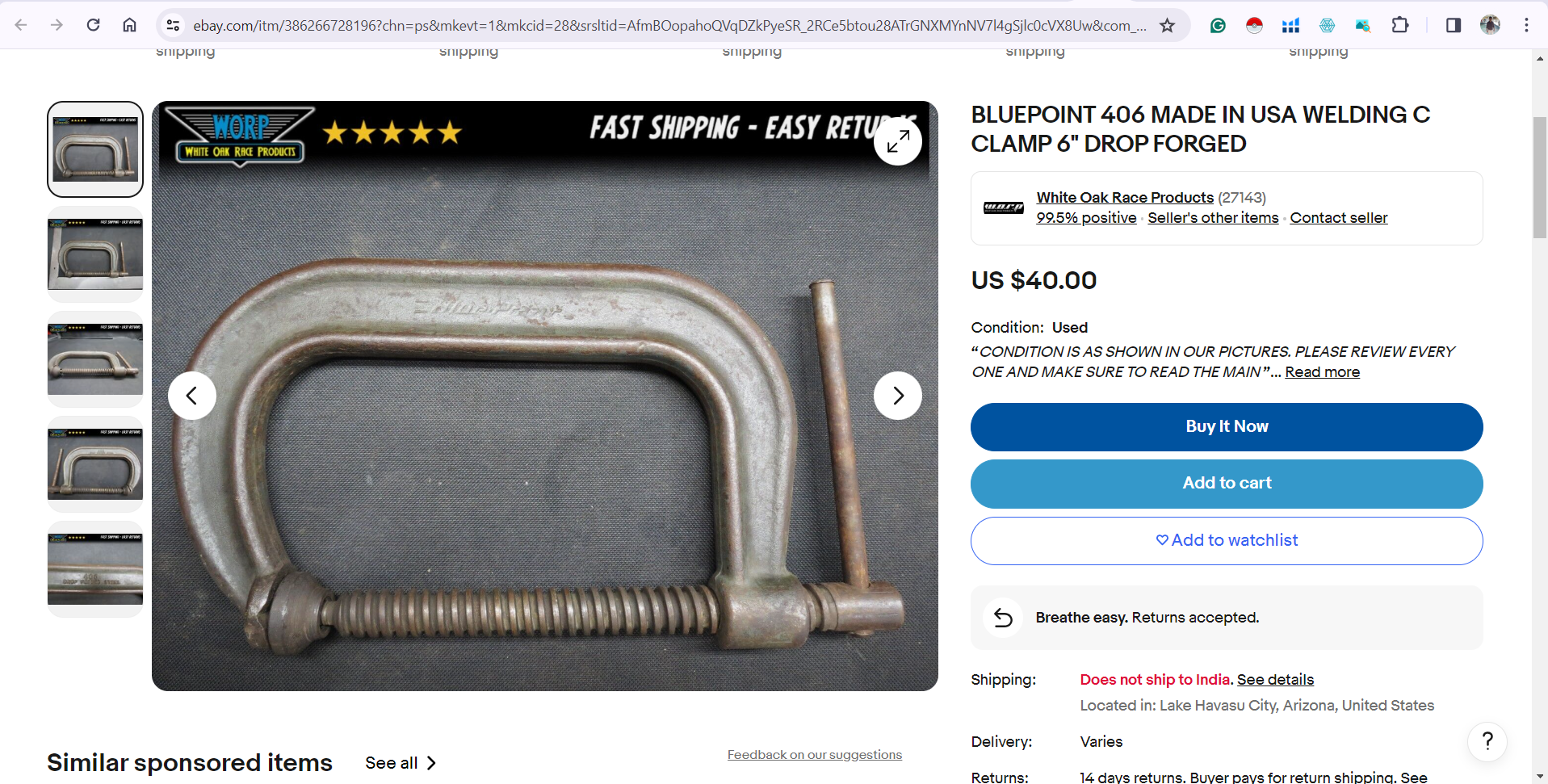
Task: Expand condition text with Read more
Action: tap(1322, 372)
